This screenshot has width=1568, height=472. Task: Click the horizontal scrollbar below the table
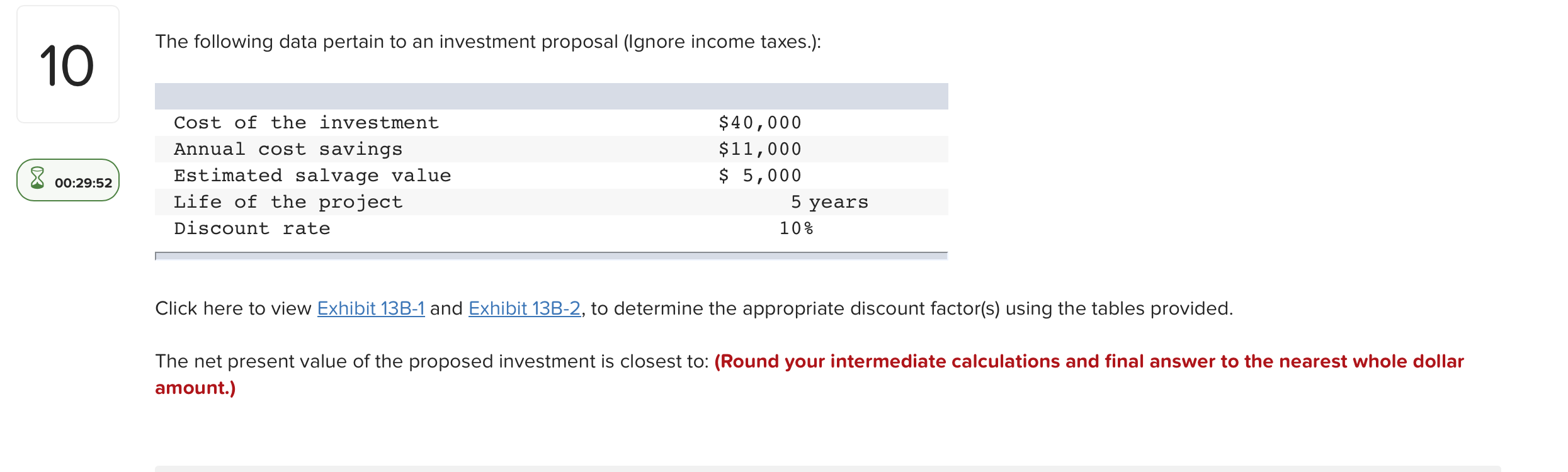click(x=551, y=257)
